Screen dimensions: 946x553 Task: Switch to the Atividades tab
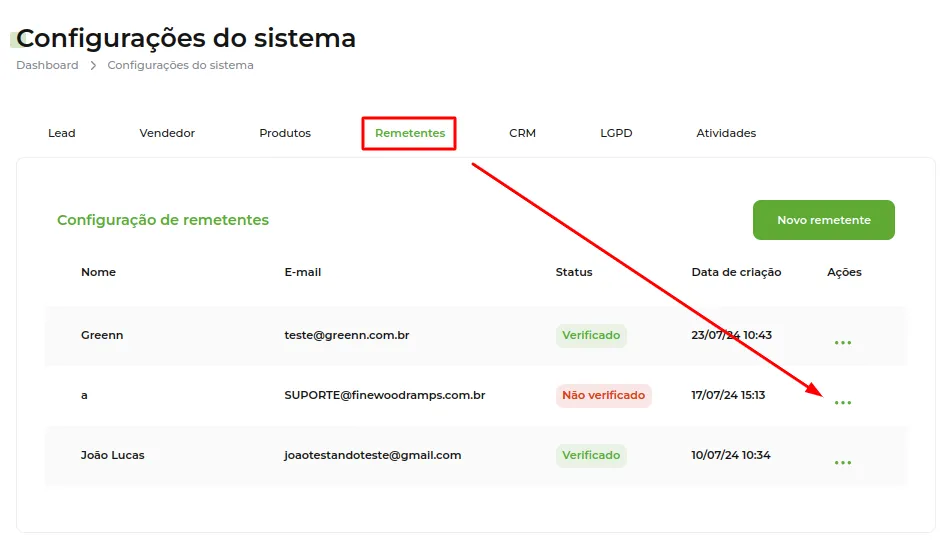(x=726, y=133)
